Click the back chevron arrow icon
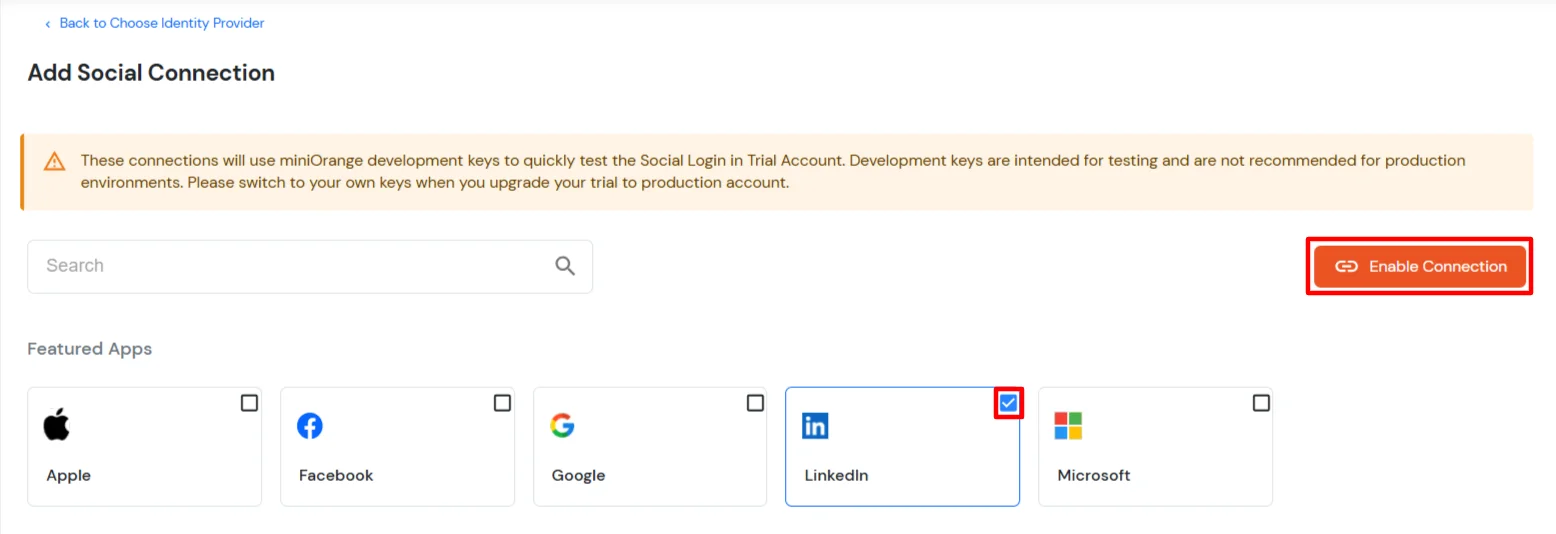 click(47, 23)
